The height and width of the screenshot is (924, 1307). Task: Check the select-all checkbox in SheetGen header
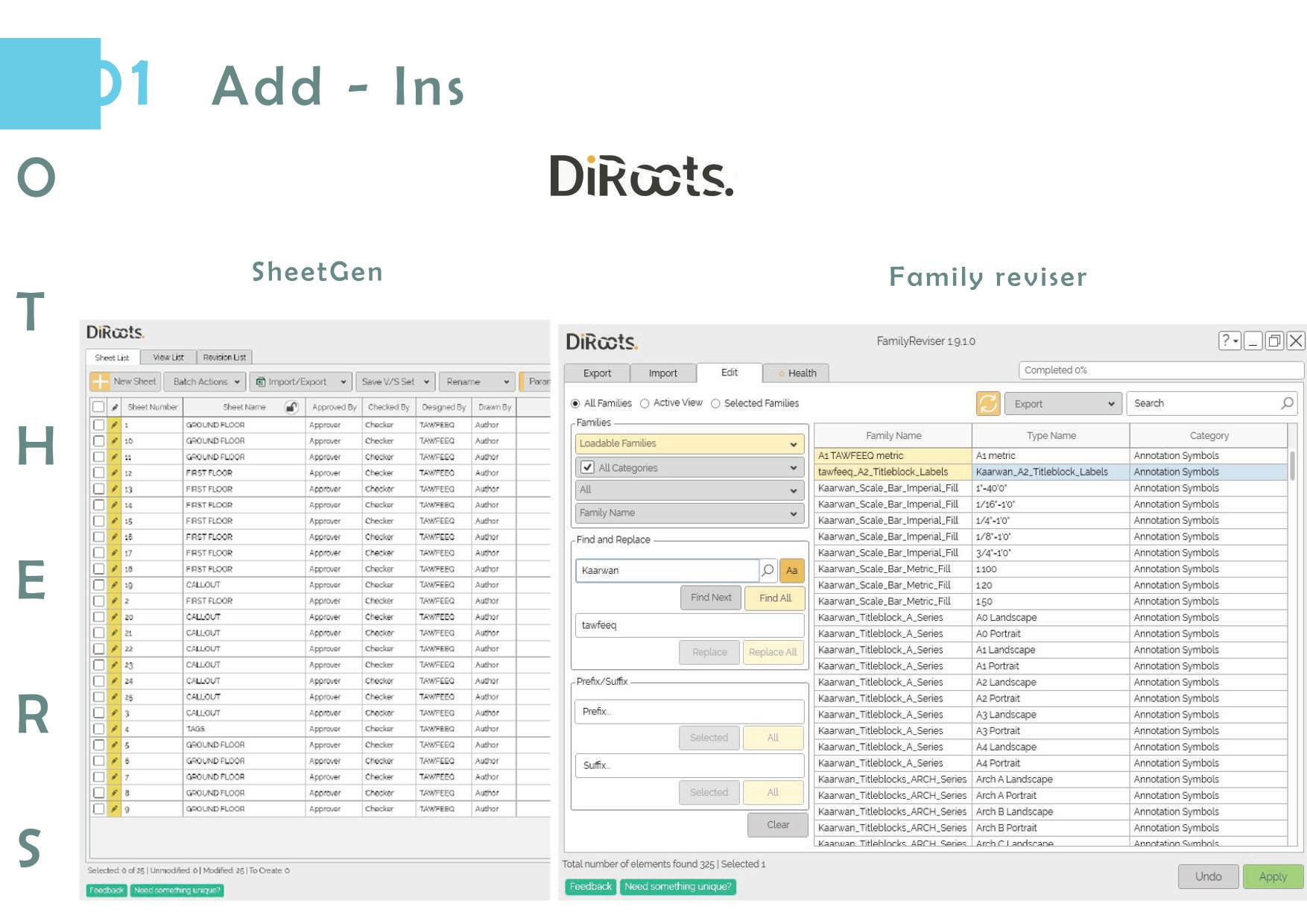click(98, 407)
